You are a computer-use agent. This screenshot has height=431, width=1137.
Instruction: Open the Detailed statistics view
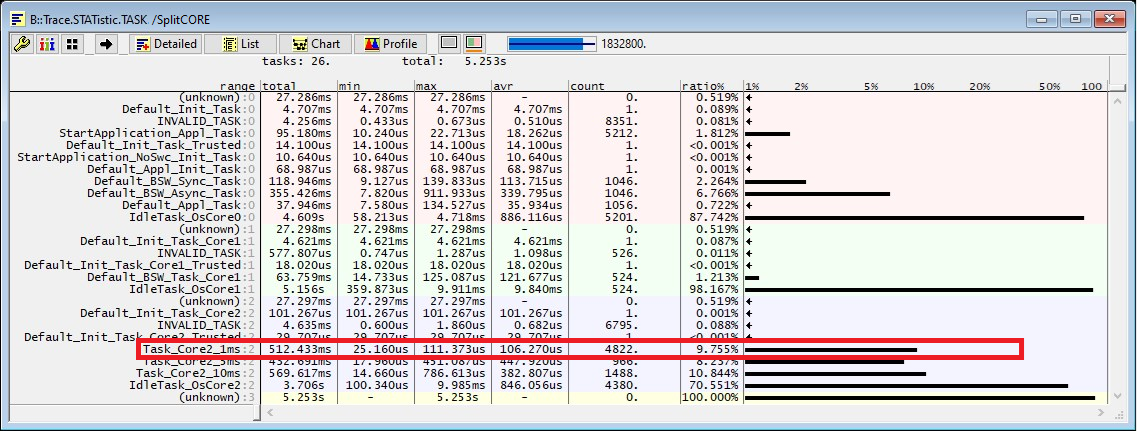(x=165, y=44)
